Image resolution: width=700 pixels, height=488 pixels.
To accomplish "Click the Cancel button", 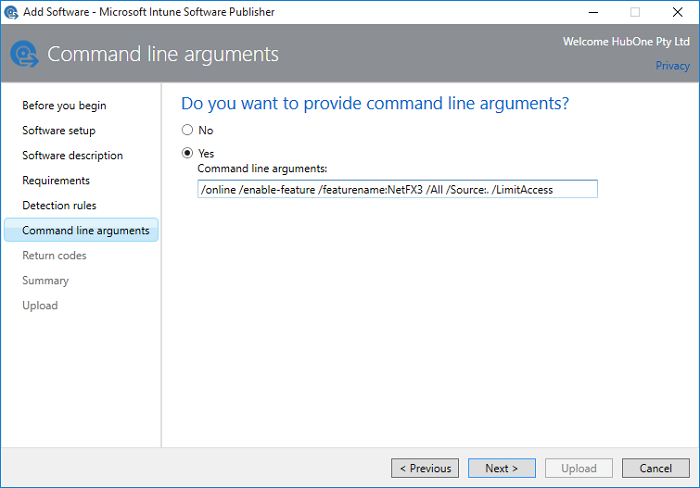I will click(655, 468).
